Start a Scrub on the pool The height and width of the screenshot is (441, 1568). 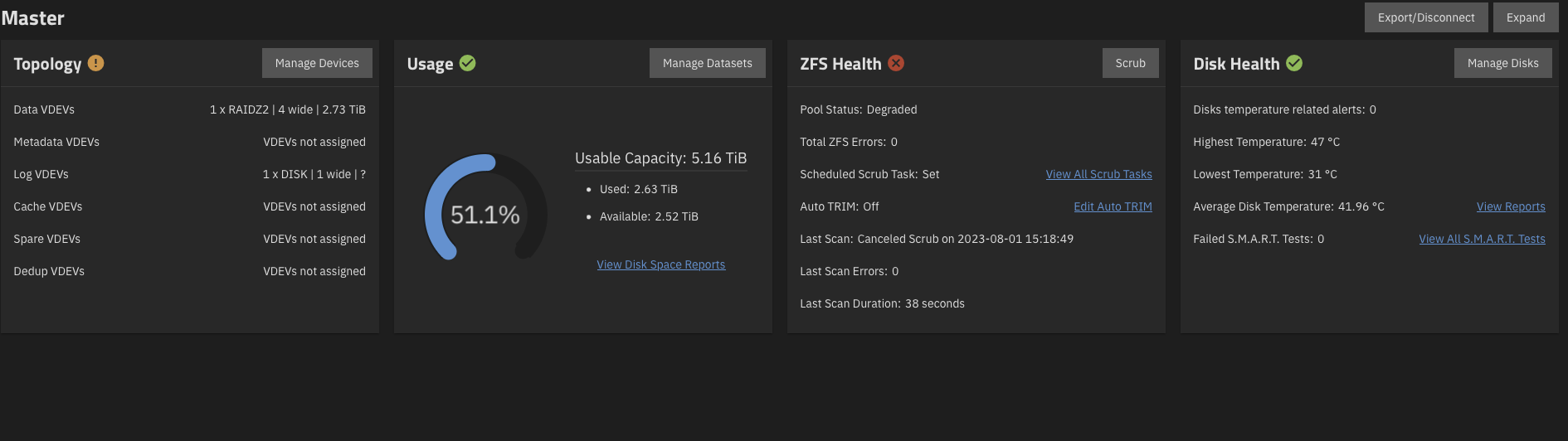(x=1130, y=63)
